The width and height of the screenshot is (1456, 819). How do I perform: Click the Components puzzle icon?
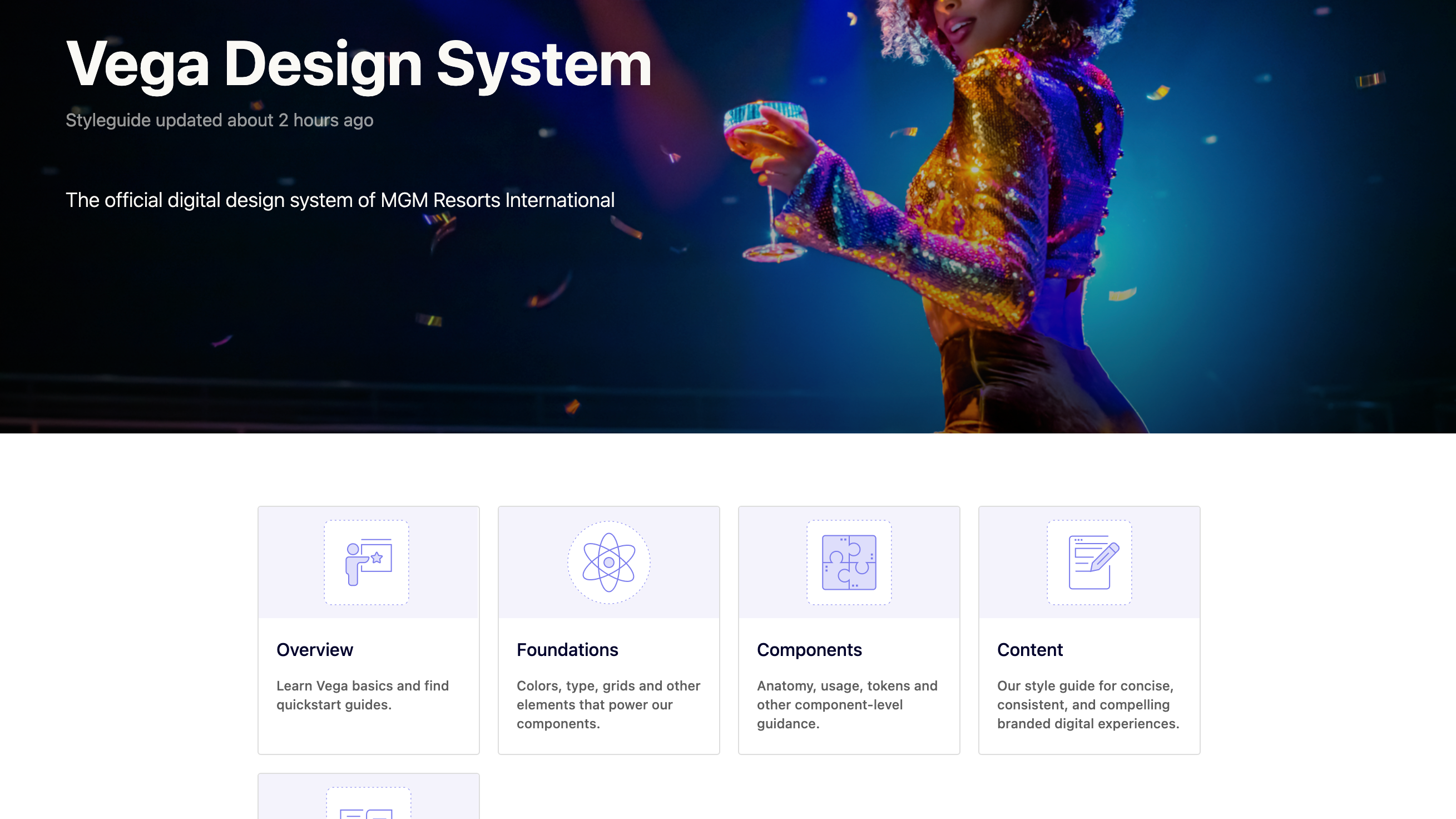coord(849,562)
